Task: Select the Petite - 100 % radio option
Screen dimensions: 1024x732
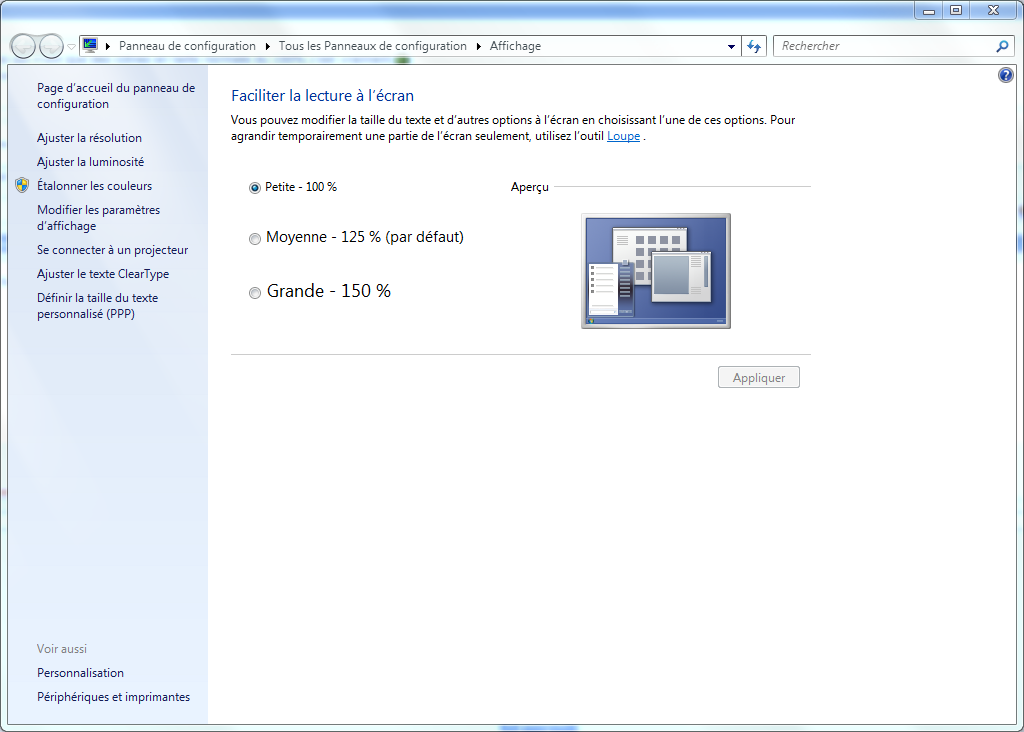Action: tap(255, 187)
